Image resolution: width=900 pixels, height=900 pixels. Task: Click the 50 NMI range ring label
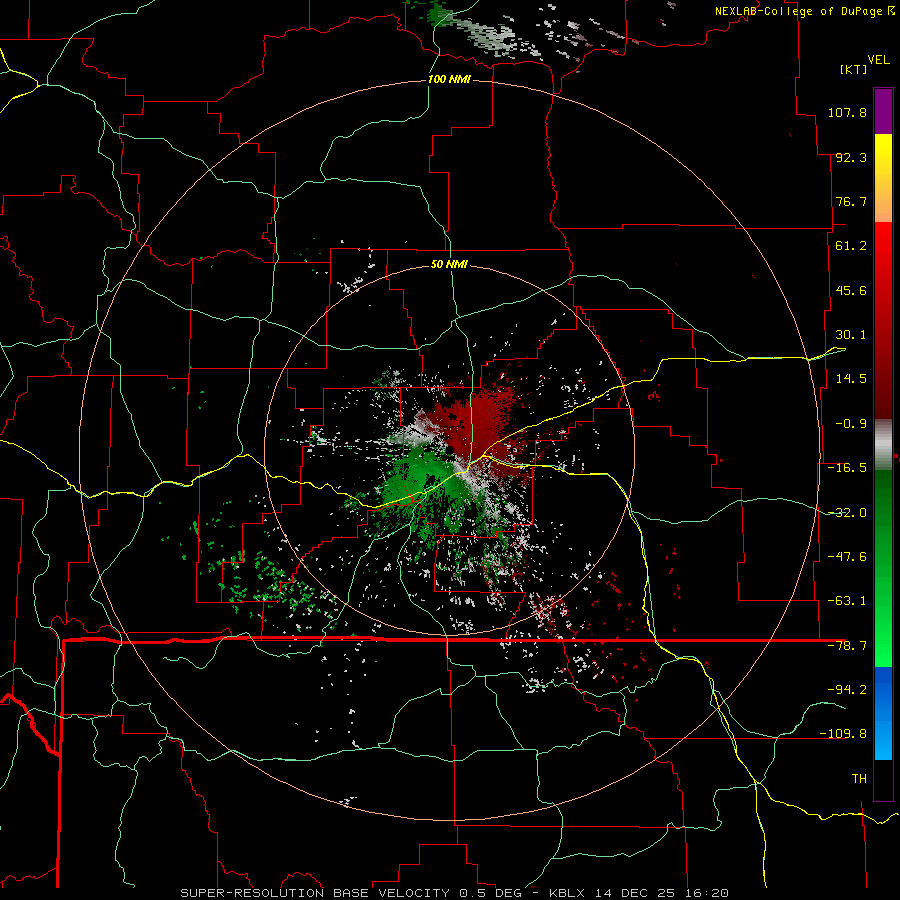pyautogui.click(x=449, y=264)
